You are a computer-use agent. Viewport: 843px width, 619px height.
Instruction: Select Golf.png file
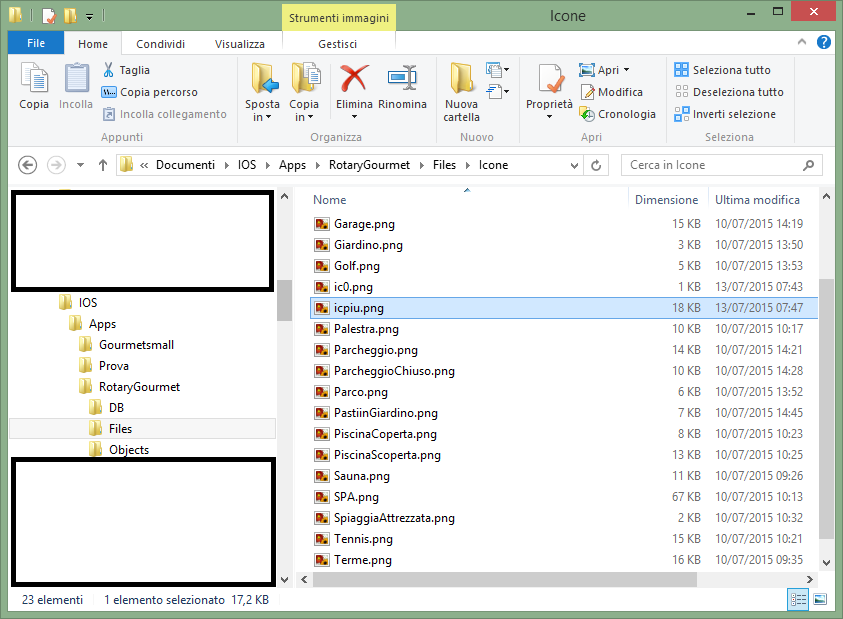(x=564, y=266)
